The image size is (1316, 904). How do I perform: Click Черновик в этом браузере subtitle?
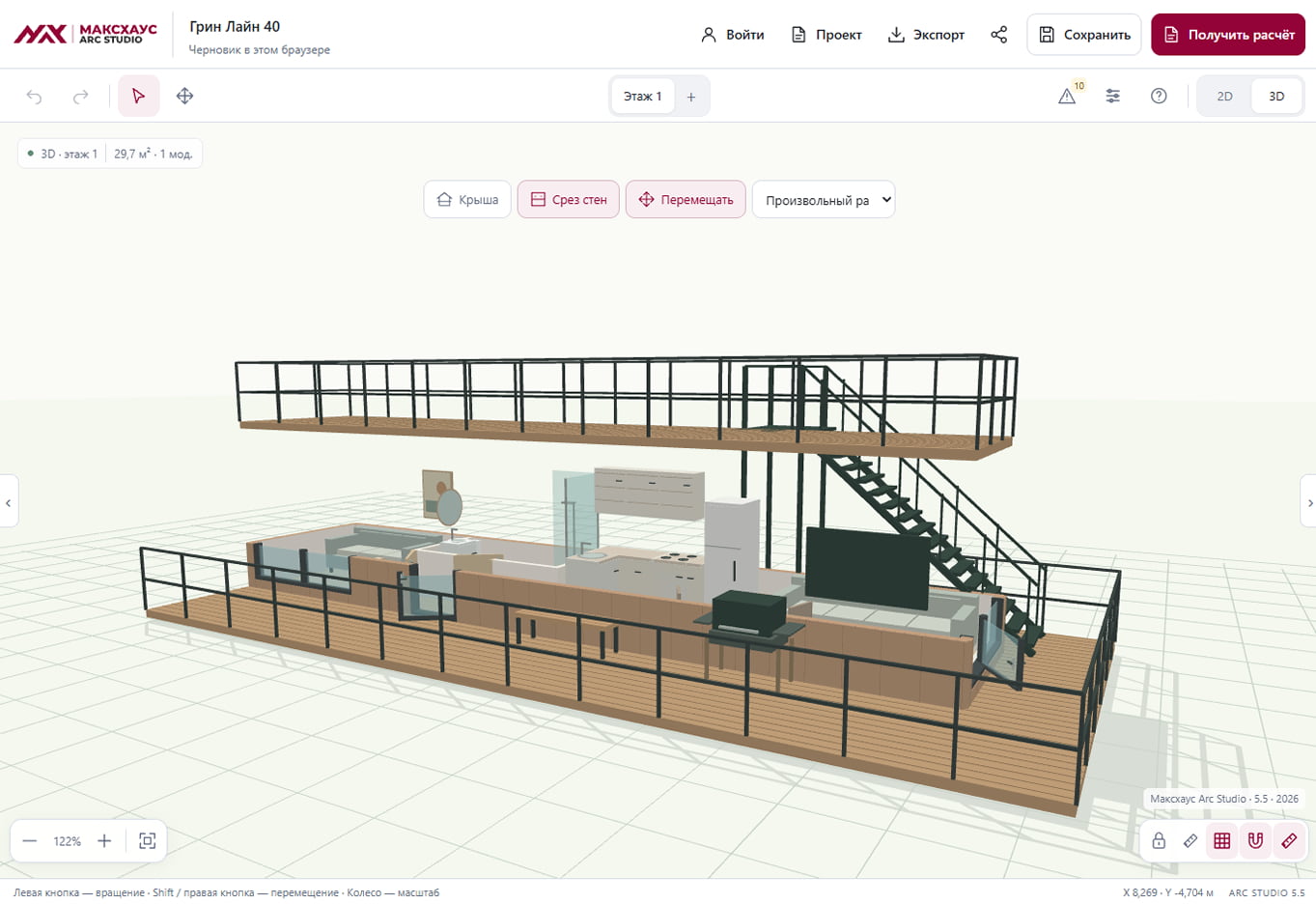(x=260, y=49)
